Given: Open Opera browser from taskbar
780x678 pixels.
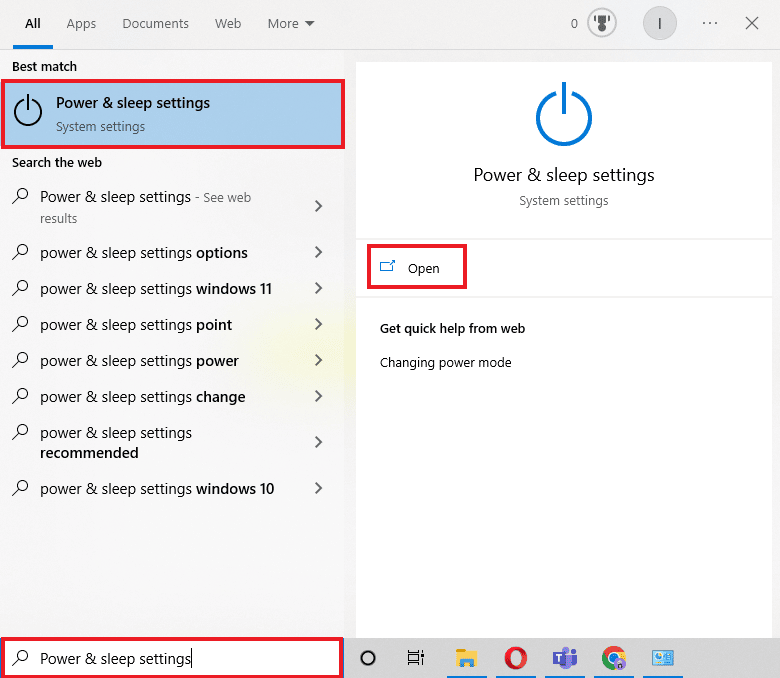Looking at the screenshot, I should (516, 658).
